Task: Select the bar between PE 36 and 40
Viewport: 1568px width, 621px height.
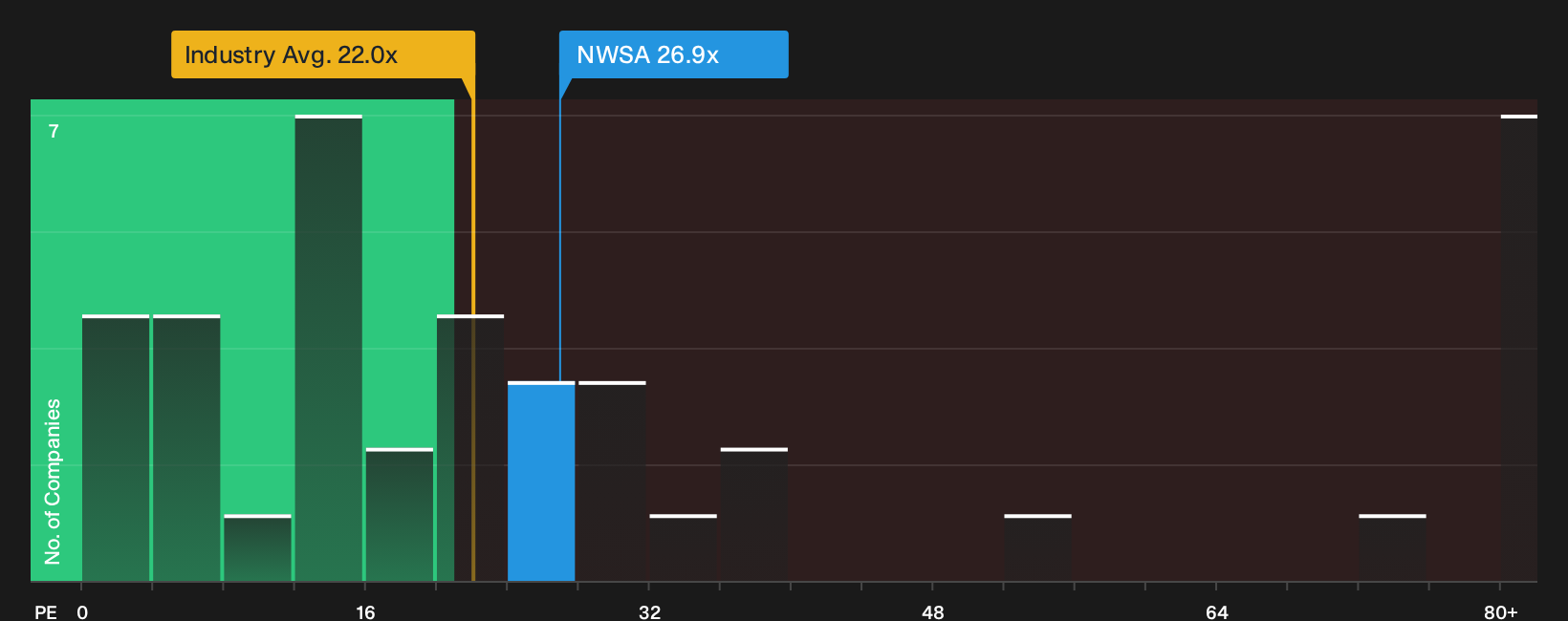Action: click(754, 515)
